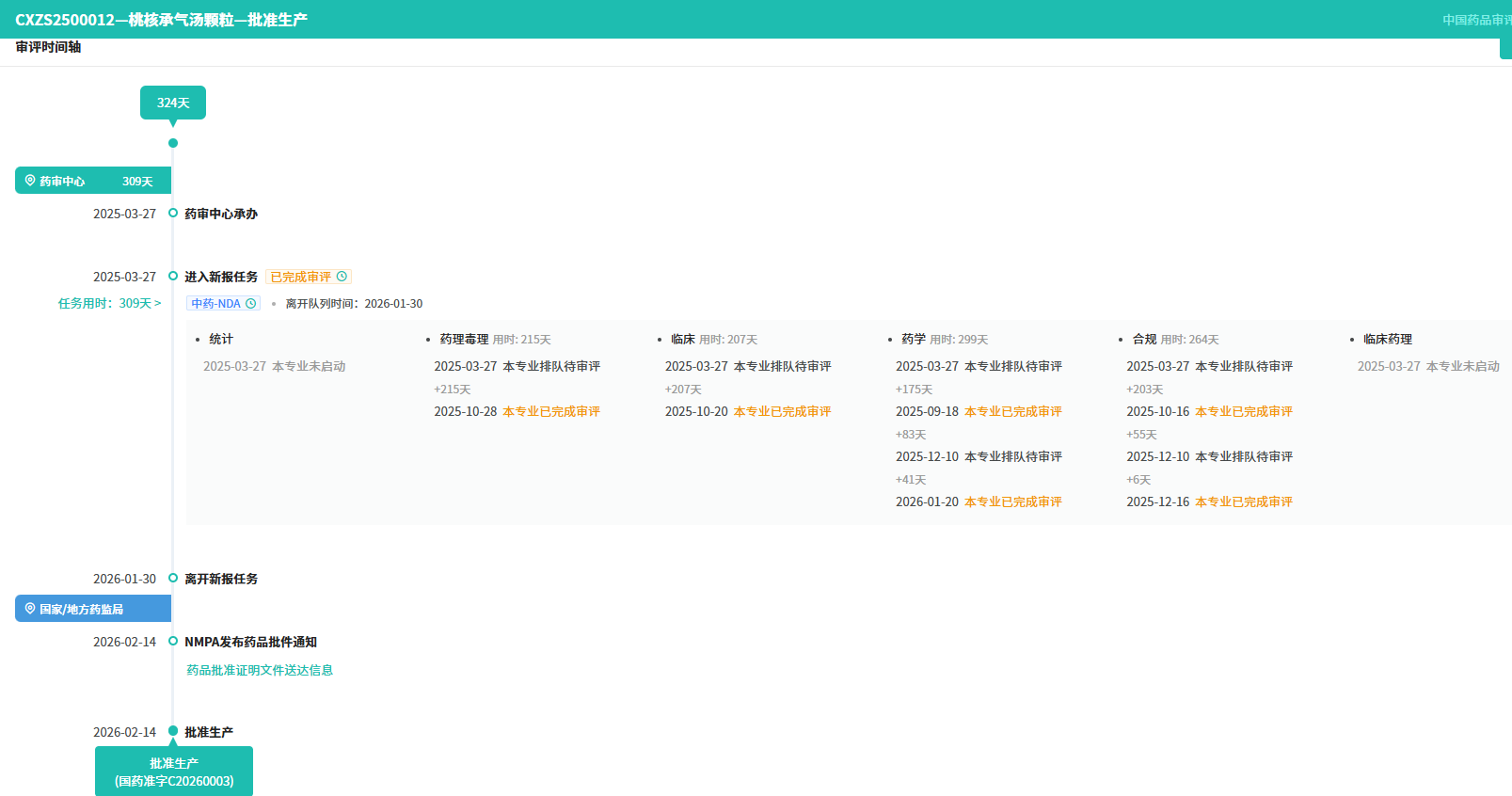Click the circle marker for 药审中心承办

[x=173, y=214]
